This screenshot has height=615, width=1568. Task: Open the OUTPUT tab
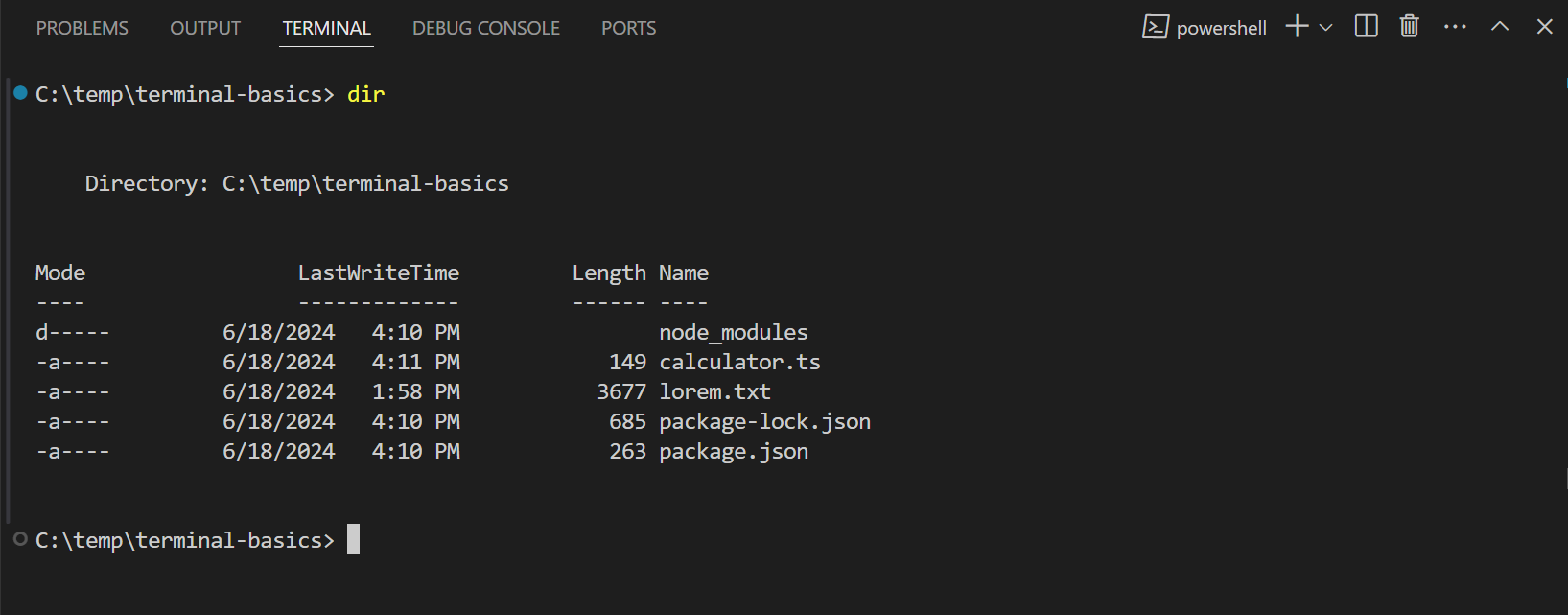(204, 28)
